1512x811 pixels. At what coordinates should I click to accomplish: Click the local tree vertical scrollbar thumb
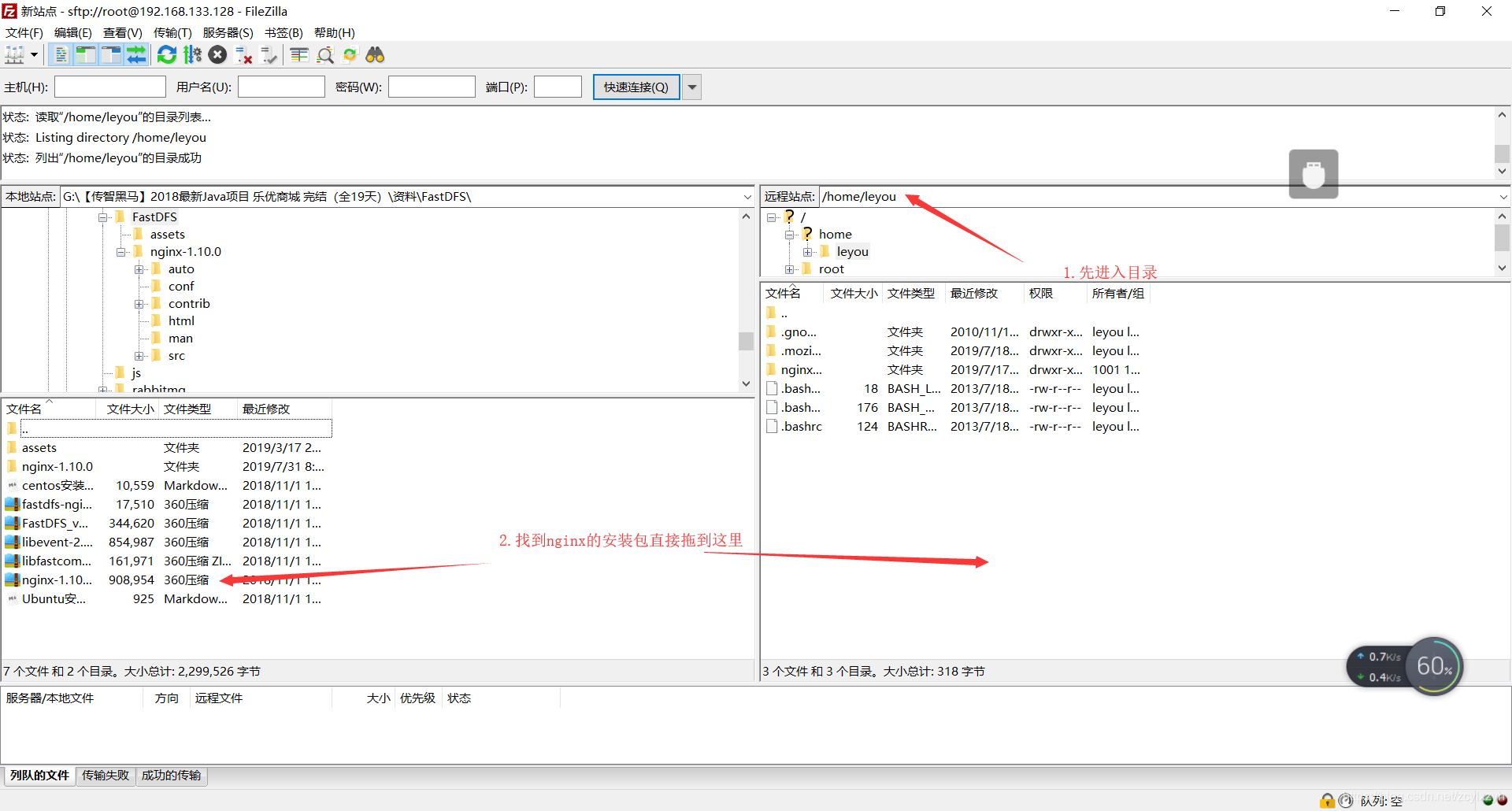746,341
